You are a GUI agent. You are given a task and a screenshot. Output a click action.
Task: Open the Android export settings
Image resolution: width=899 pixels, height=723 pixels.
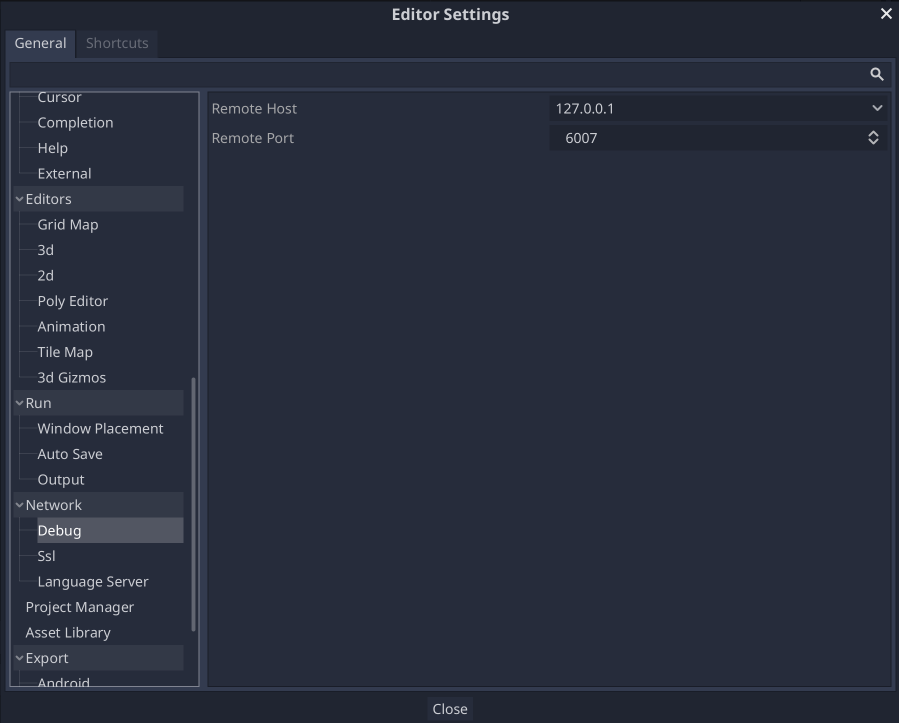[63, 682]
